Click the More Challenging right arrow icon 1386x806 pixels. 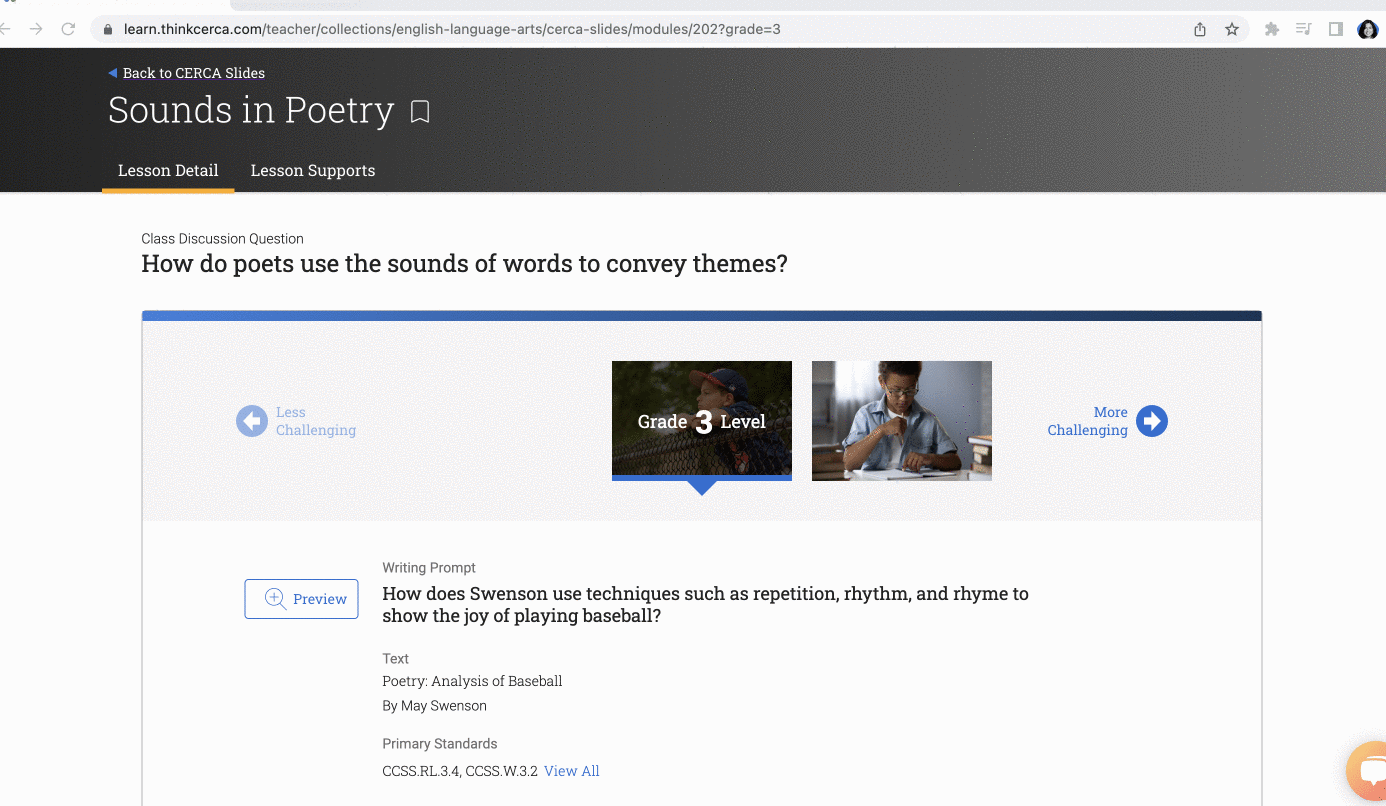pos(1151,421)
